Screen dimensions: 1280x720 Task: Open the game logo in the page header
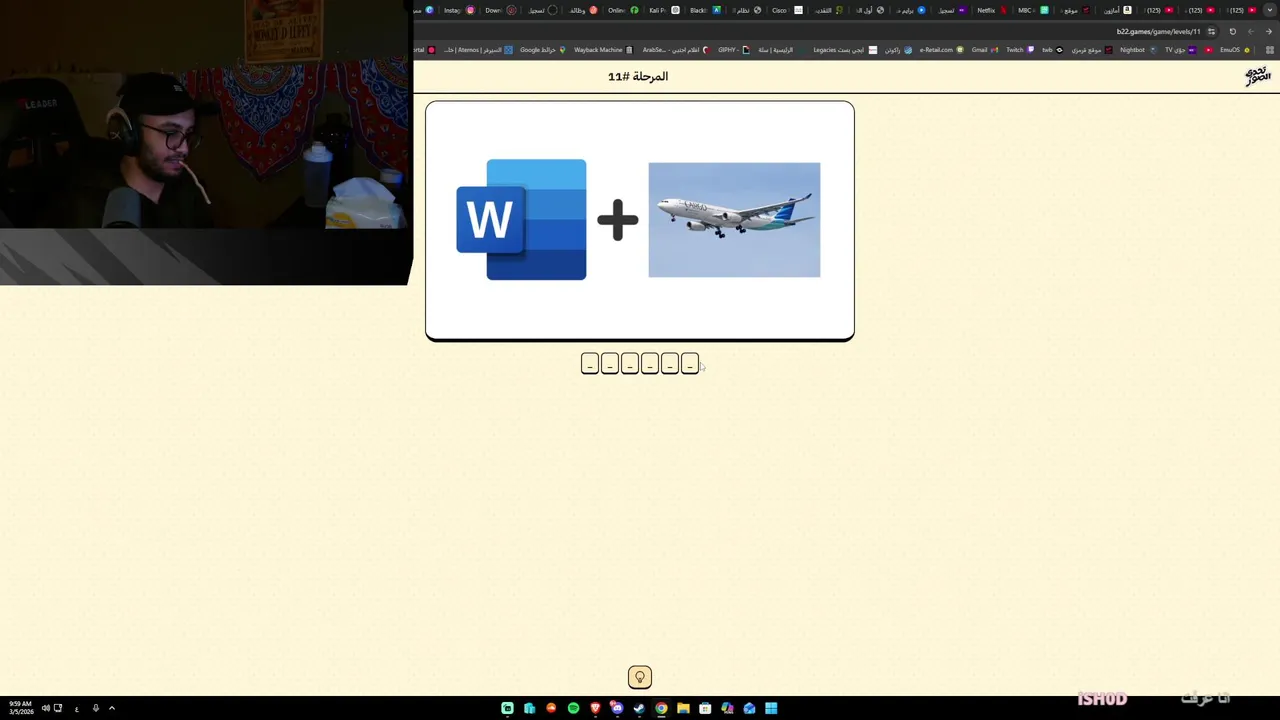tap(1257, 76)
